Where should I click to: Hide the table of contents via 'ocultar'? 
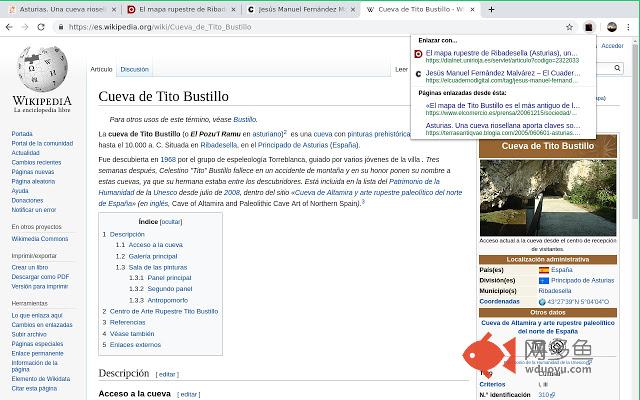(x=171, y=221)
